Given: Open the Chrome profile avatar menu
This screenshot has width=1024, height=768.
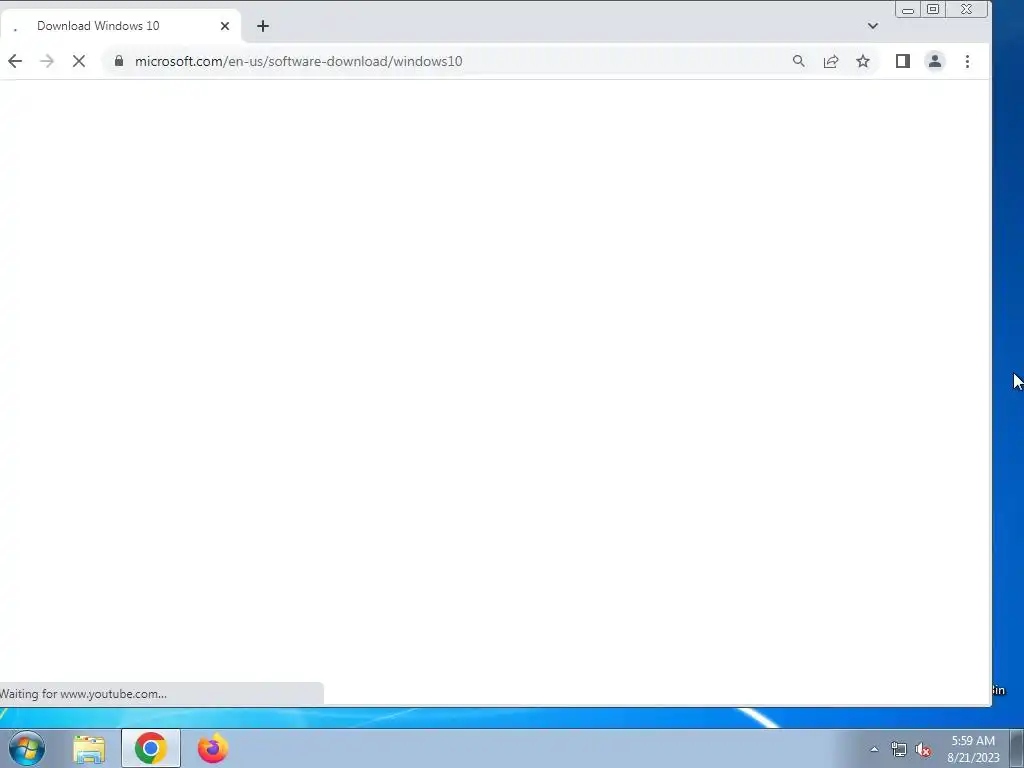Looking at the screenshot, I should (x=935, y=61).
